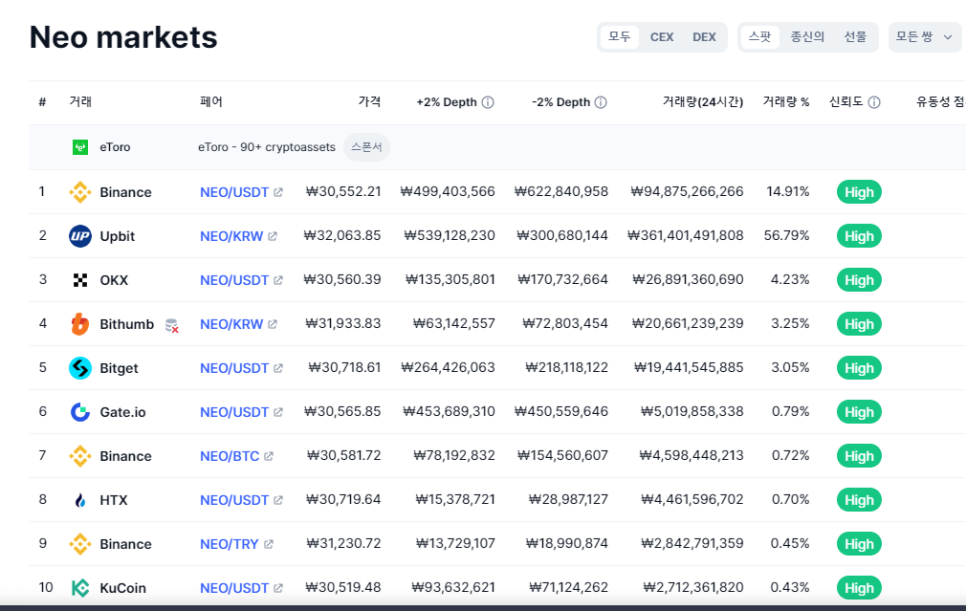Click the info icon next to +2% Depth
The height and width of the screenshot is (611, 966).
pos(488,102)
